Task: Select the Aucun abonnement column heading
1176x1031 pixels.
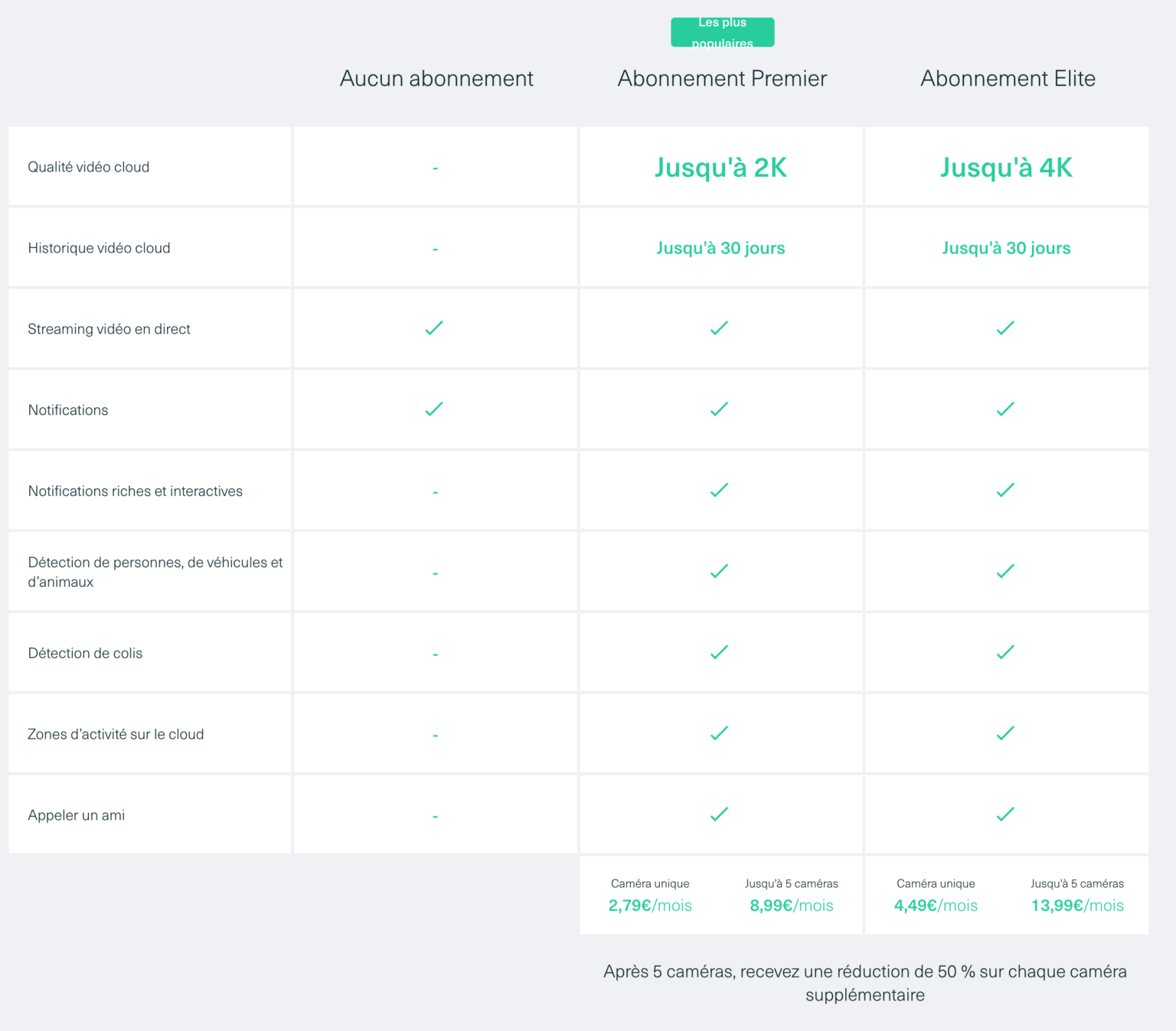Action: pos(436,78)
